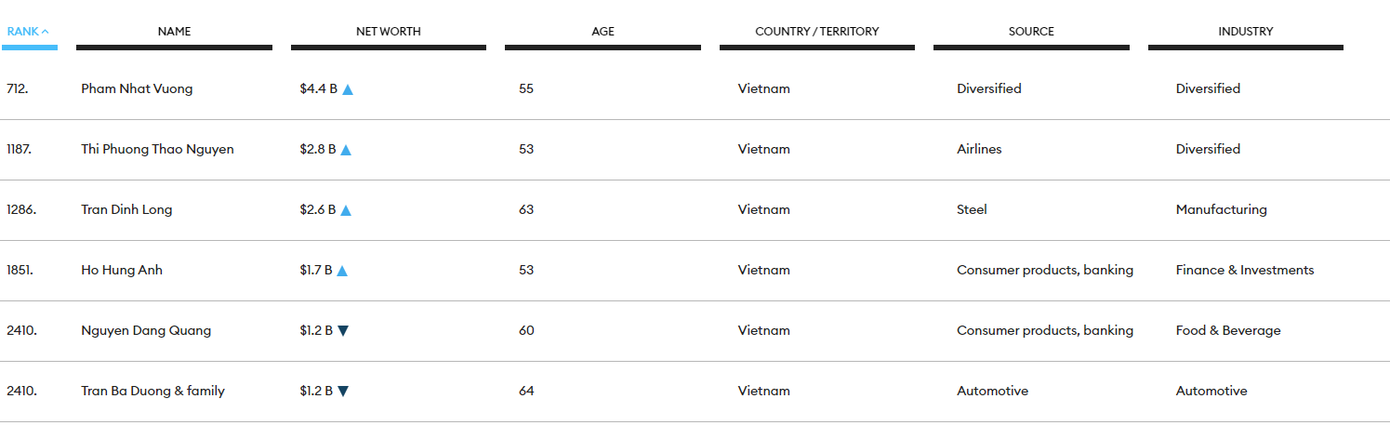Sort the table by NAME column
The height and width of the screenshot is (427, 1390).
pos(174,32)
